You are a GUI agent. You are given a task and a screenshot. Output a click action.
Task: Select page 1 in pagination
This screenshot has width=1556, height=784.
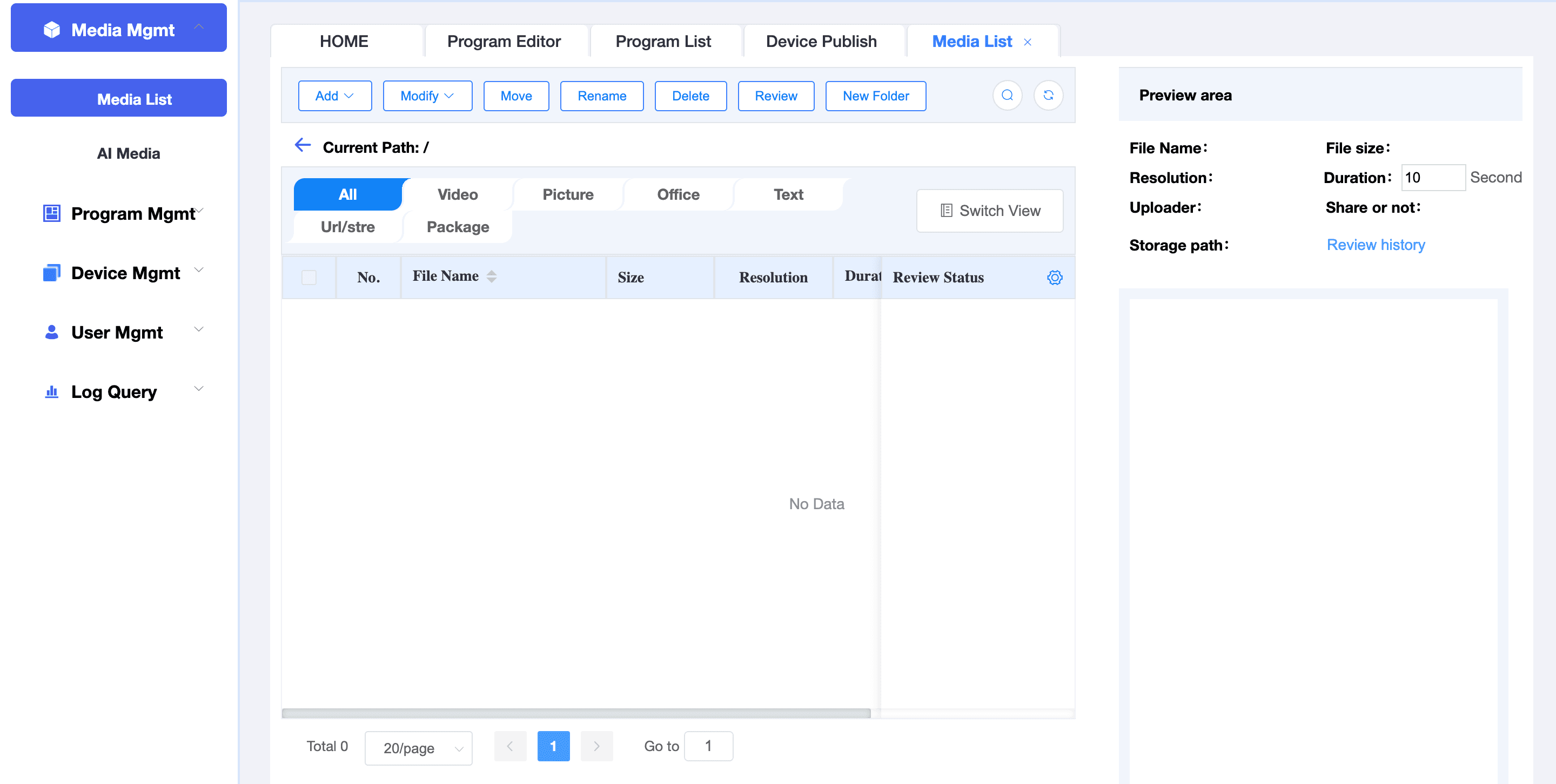(553, 746)
